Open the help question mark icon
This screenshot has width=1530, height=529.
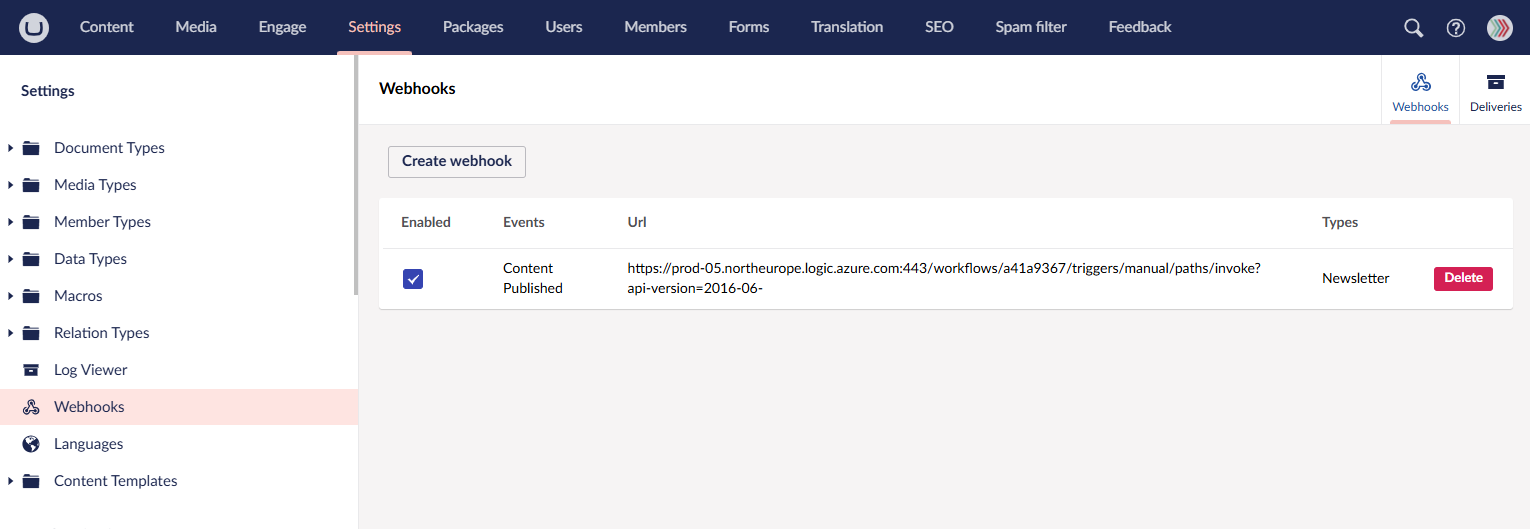1456,28
